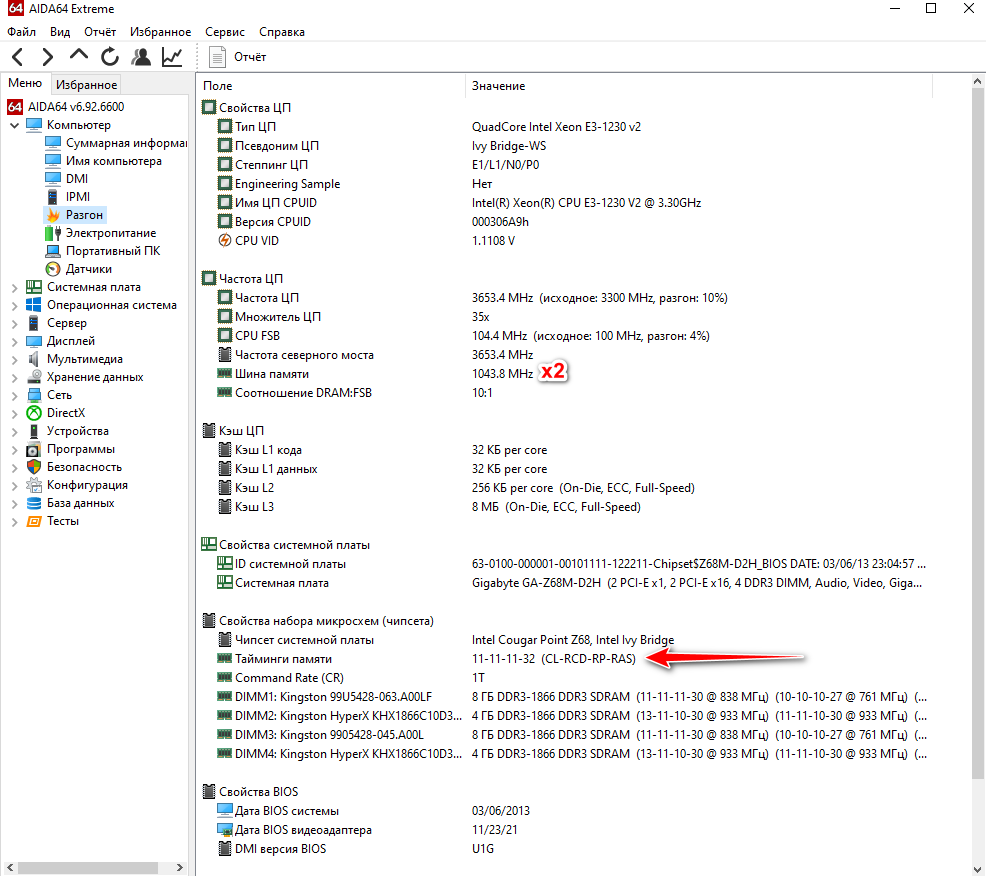Click the Разгон flame icon
This screenshot has height=876, width=986.
53,215
